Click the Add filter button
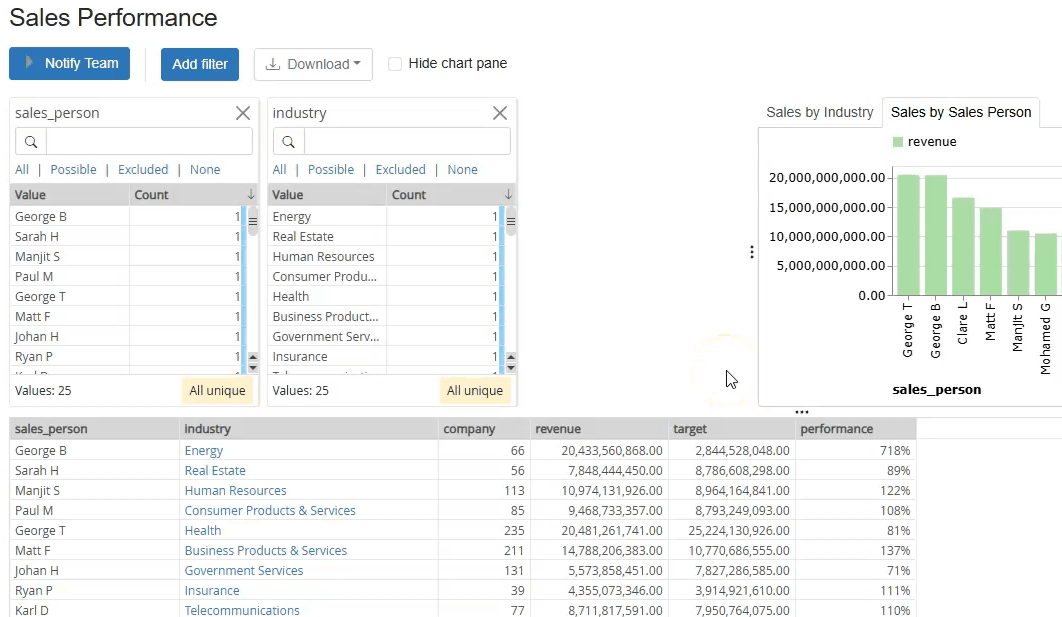1062x617 pixels. click(x=200, y=64)
